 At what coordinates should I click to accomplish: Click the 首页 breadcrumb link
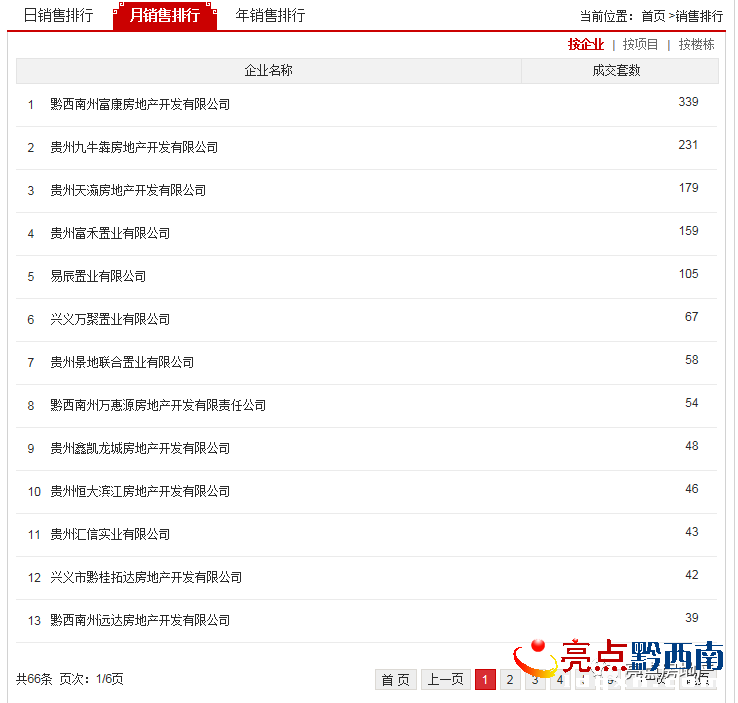(653, 16)
